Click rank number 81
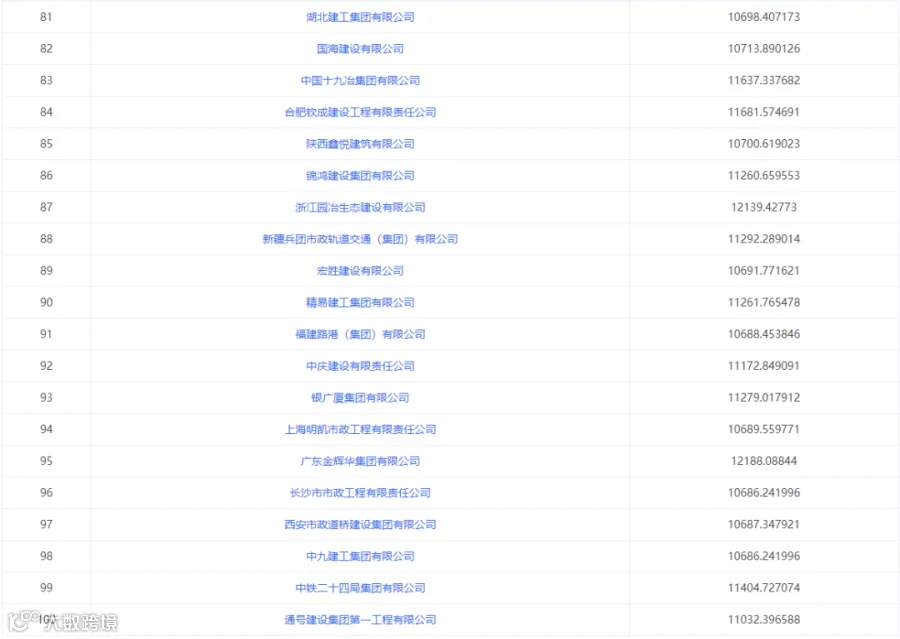This screenshot has height=639, width=900. [x=46, y=17]
